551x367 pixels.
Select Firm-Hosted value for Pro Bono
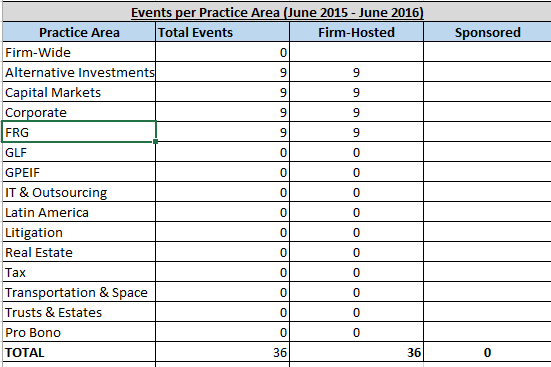[x=356, y=332]
